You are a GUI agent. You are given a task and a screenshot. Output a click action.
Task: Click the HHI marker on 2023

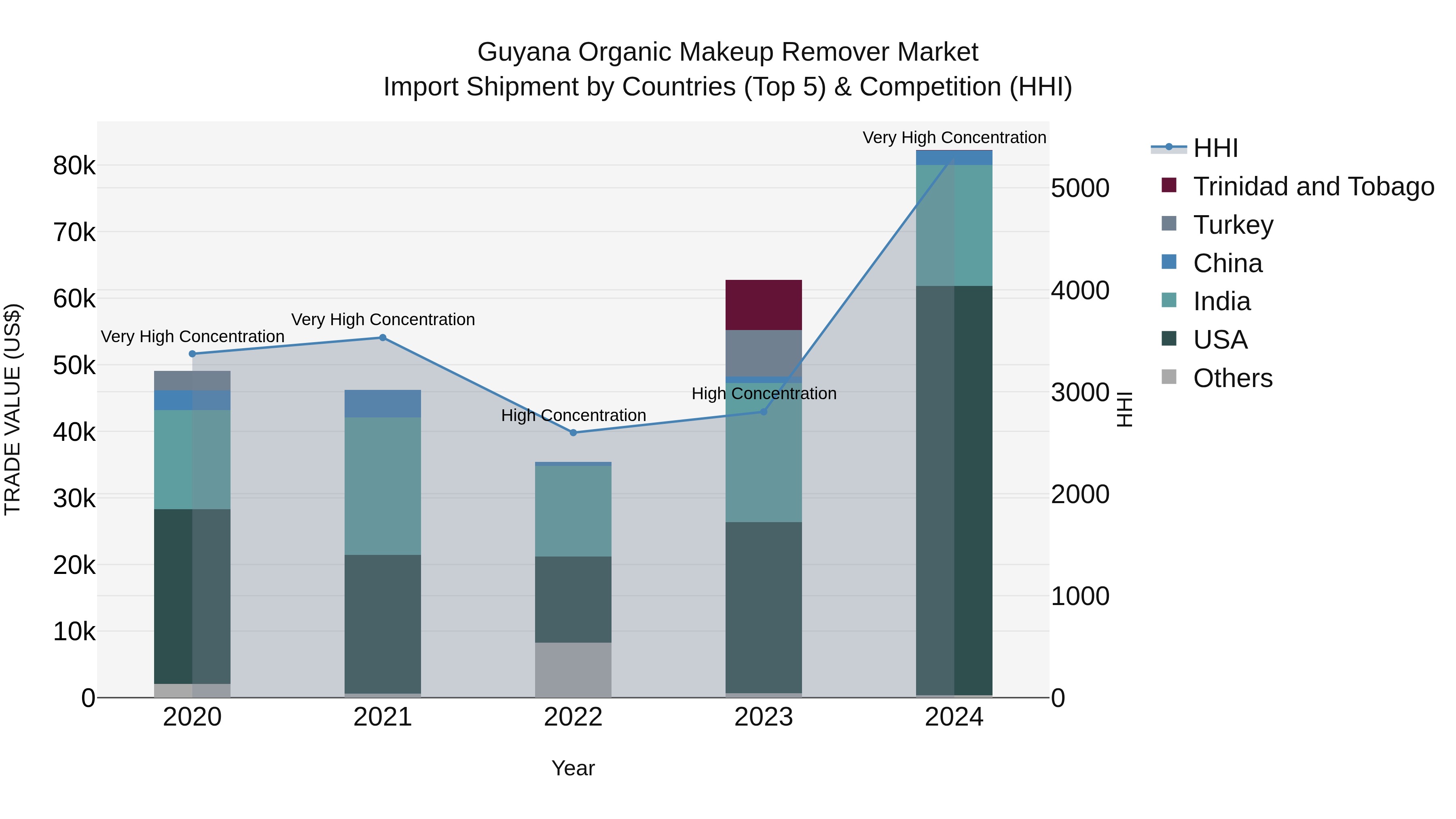764,411
